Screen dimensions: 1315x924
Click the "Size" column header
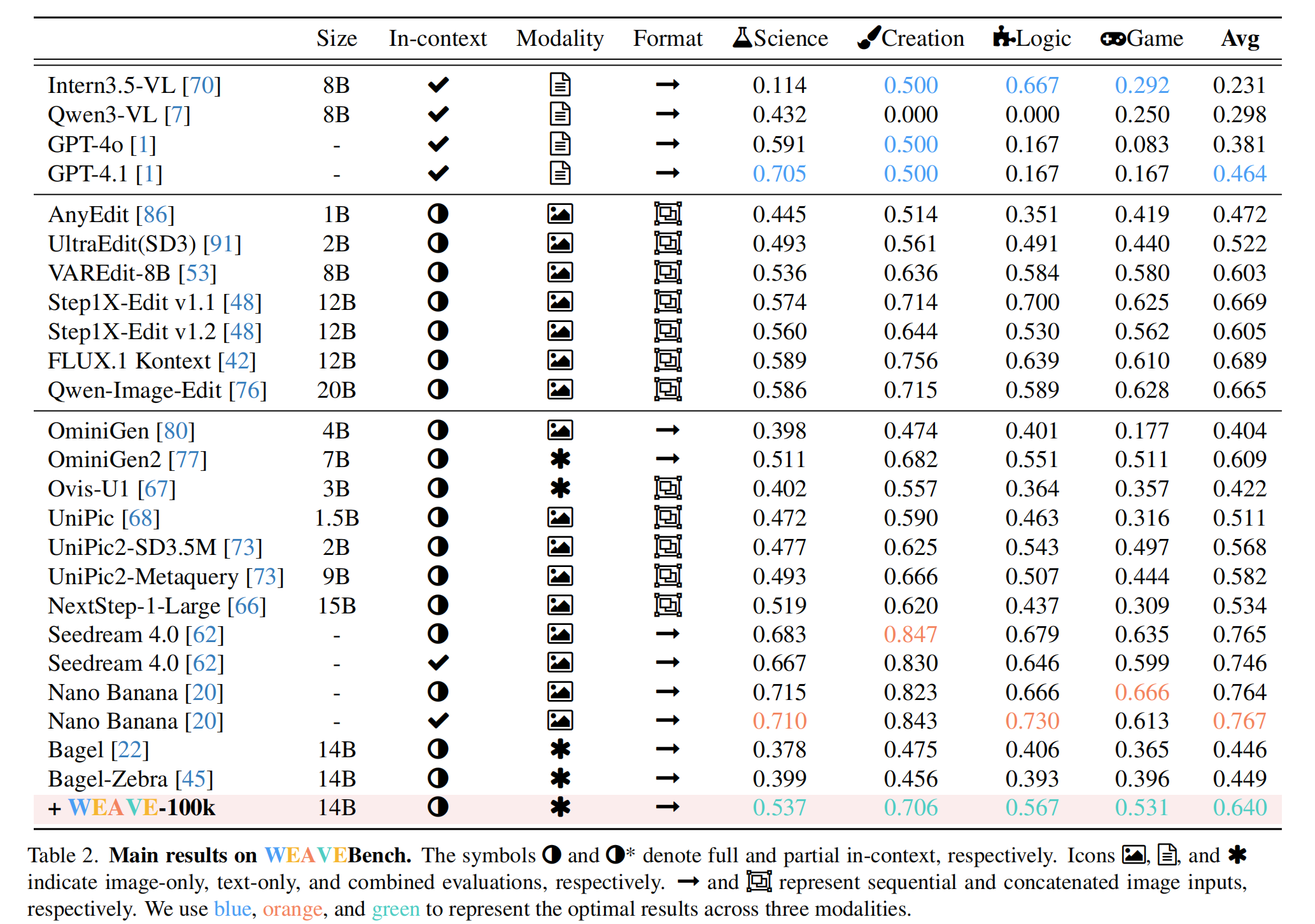pos(337,38)
